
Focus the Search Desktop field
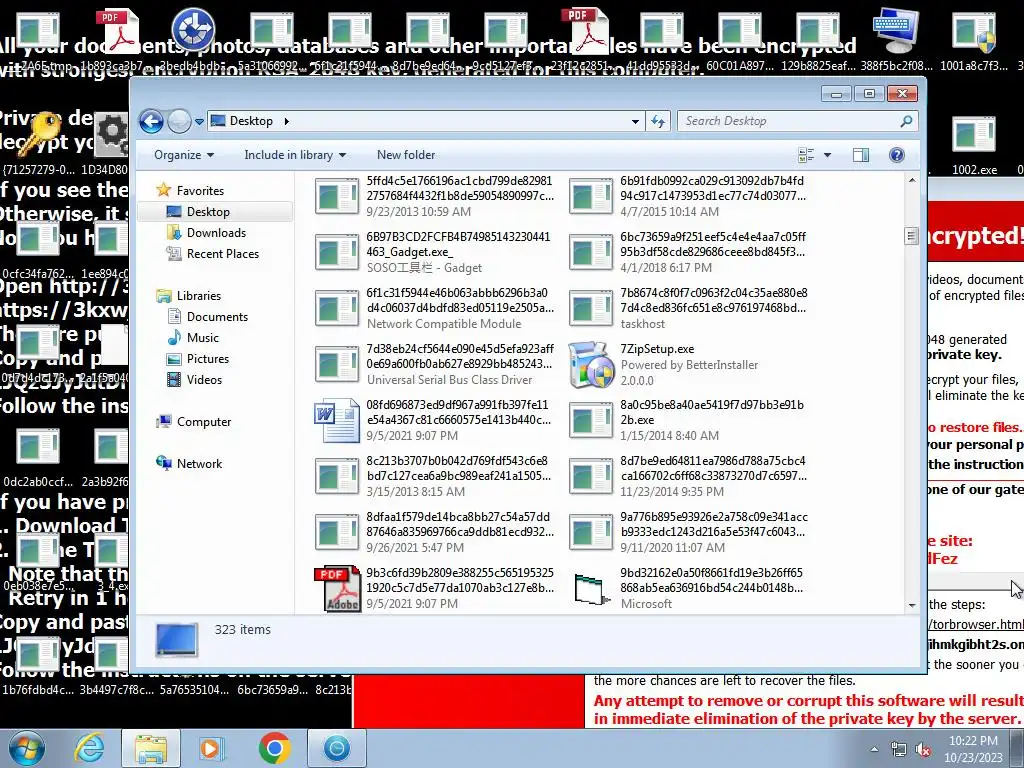[x=797, y=121]
